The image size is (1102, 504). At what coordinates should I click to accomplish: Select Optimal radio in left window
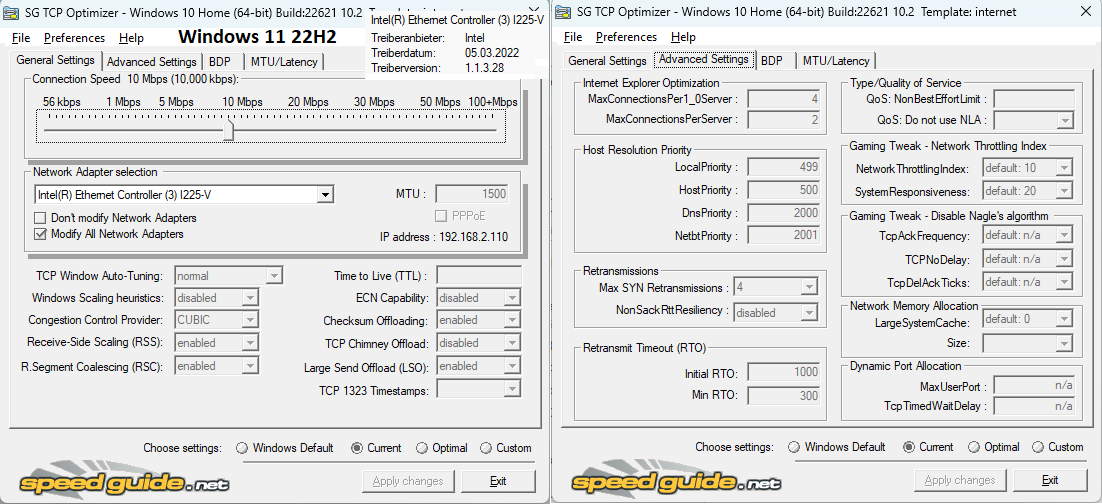[422, 448]
